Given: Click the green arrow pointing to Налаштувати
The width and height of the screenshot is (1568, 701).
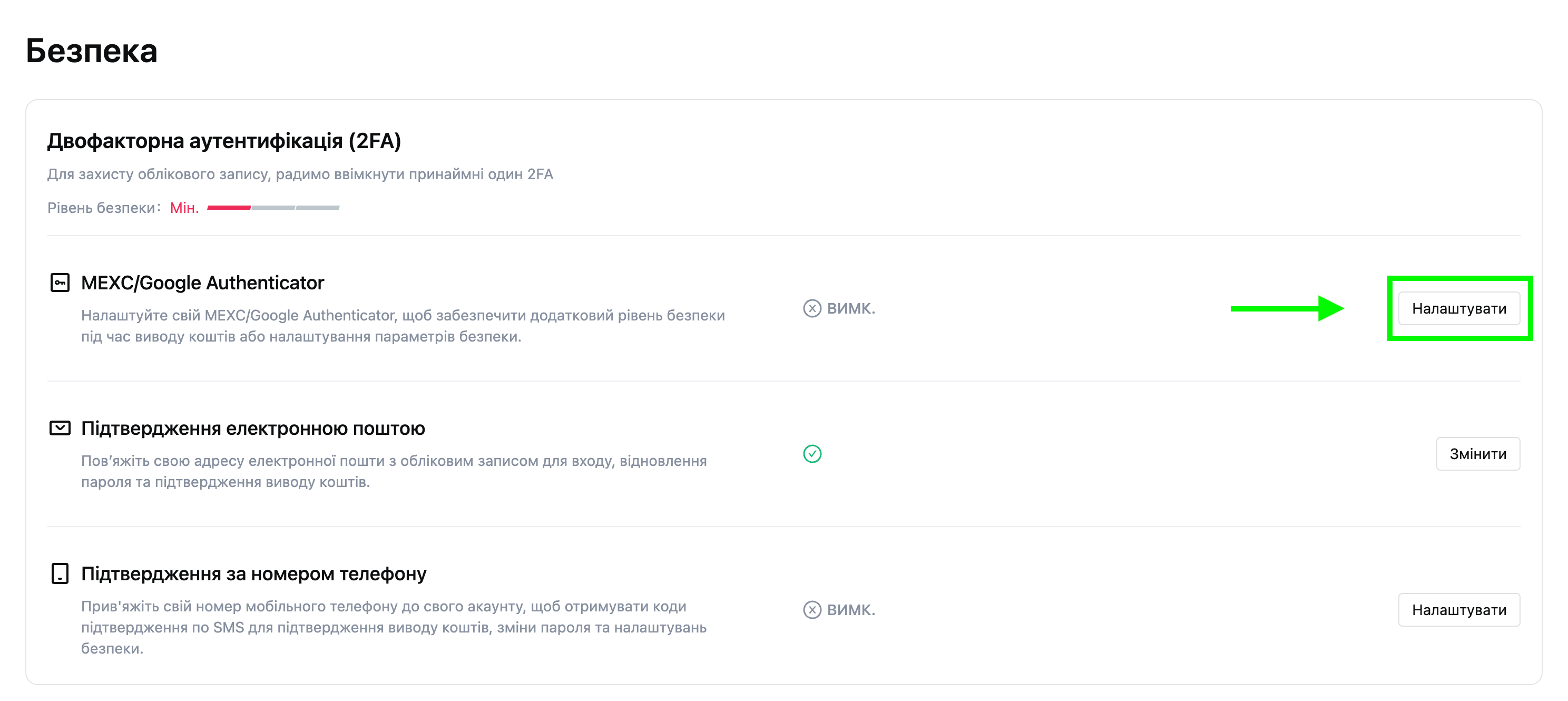Looking at the screenshot, I should tap(1287, 309).
